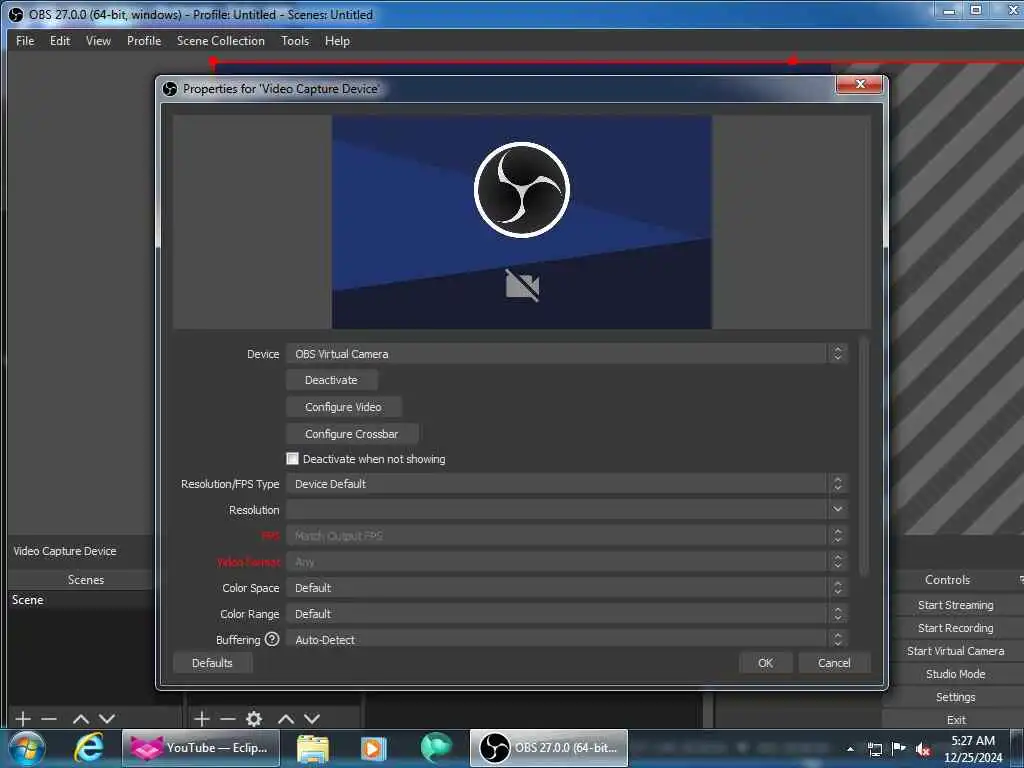Open the Tools menu
The image size is (1024, 768).
(x=295, y=40)
